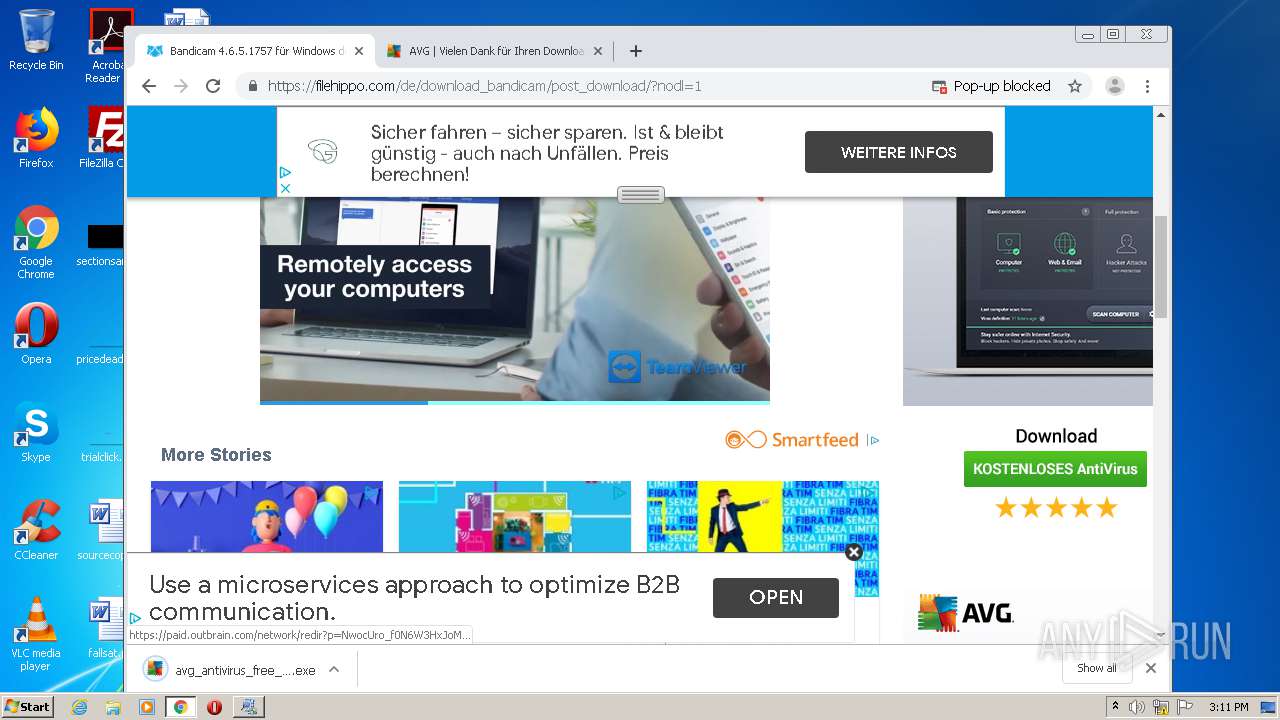The width and height of the screenshot is (1280, 720).
Task: Open the Skype desktop shortcut
Action: click(36, 432)
